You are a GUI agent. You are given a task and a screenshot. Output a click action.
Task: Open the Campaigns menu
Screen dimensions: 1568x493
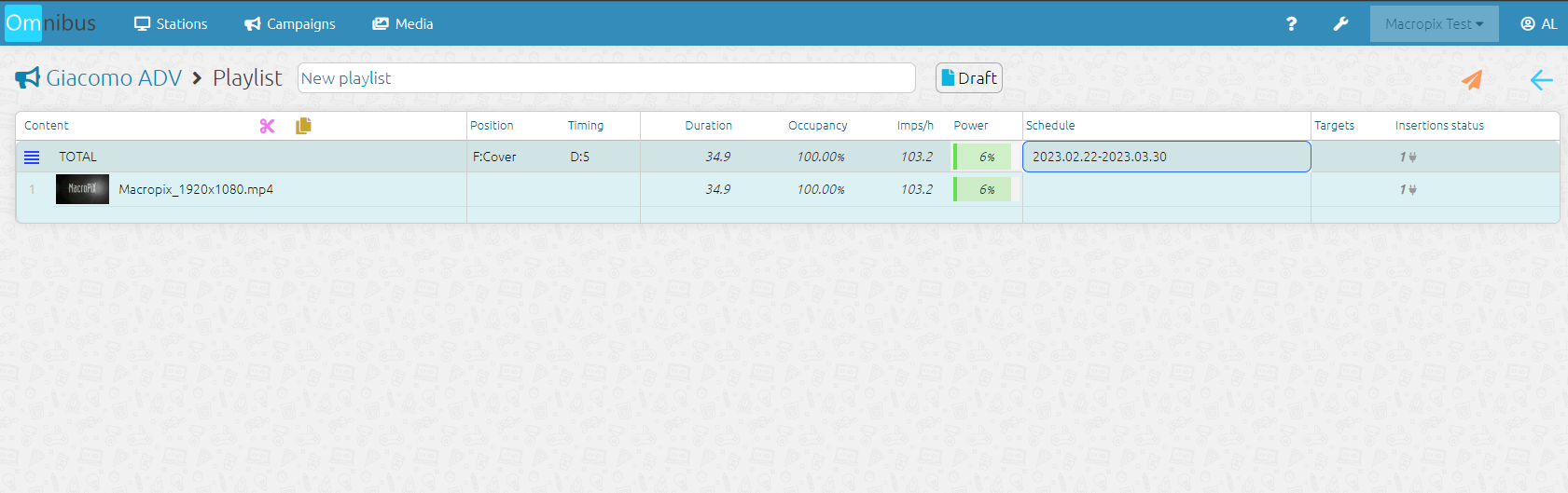click(x=290, y=24)
